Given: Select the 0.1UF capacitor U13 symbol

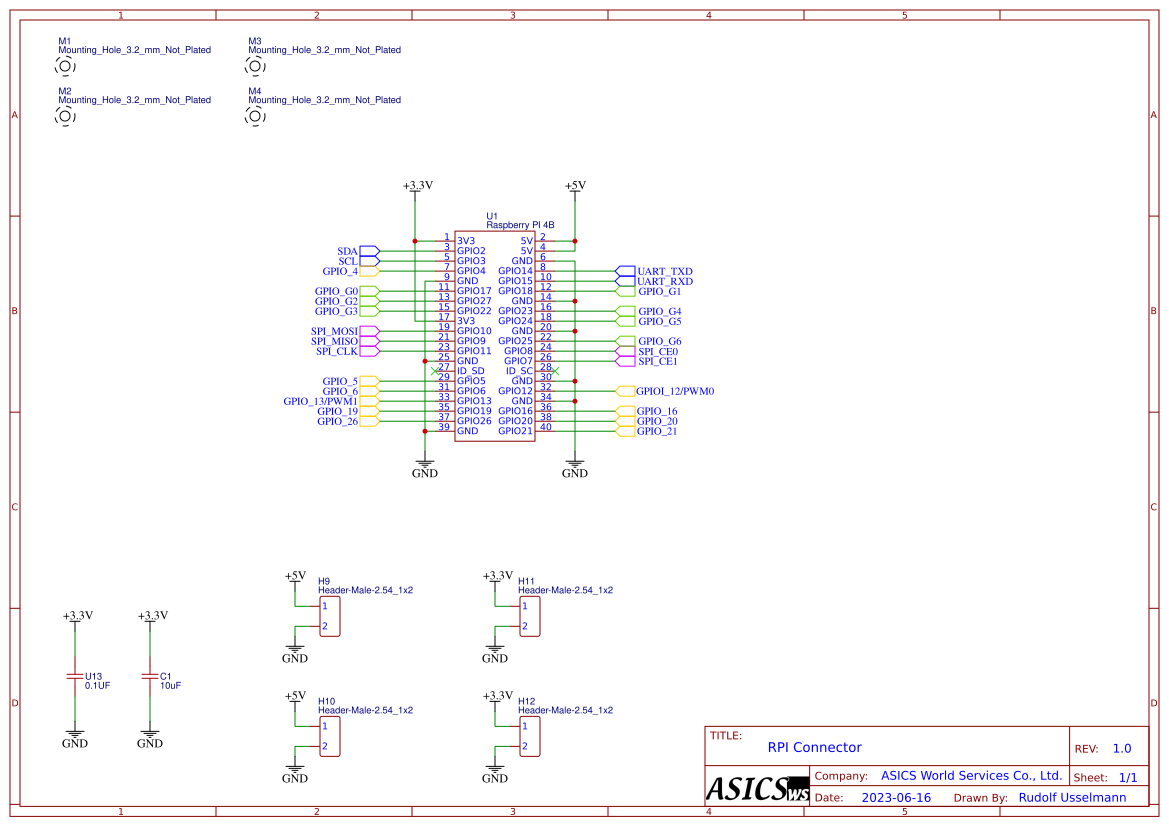Looking at the screenshot, I should 75,676.
